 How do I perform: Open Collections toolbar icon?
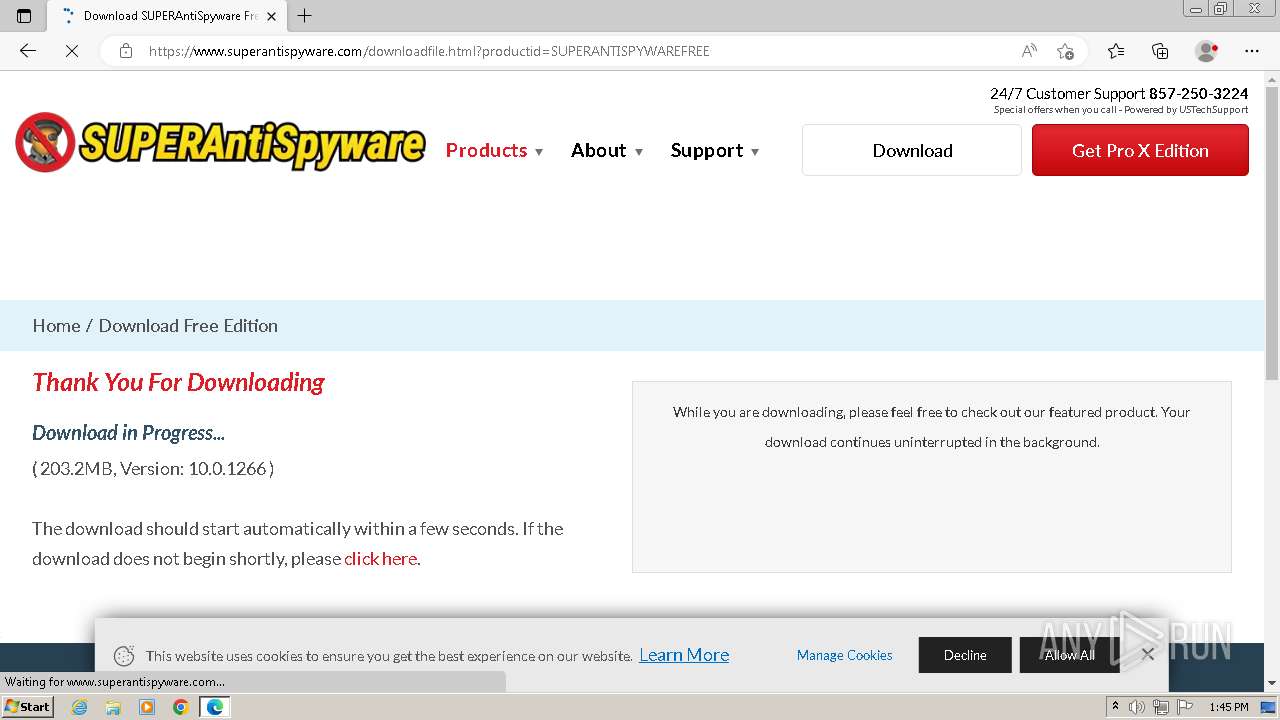coord(1160,51)
